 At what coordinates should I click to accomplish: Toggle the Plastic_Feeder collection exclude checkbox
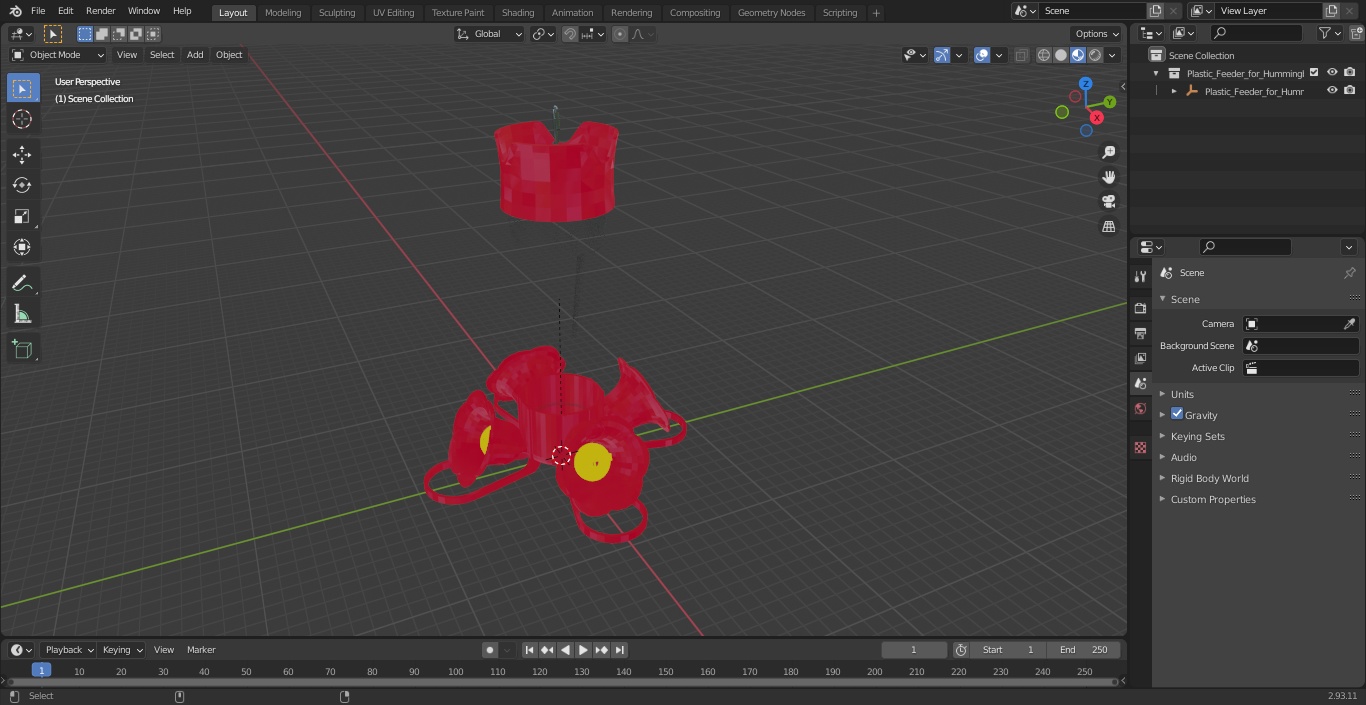pos(1314,73)
